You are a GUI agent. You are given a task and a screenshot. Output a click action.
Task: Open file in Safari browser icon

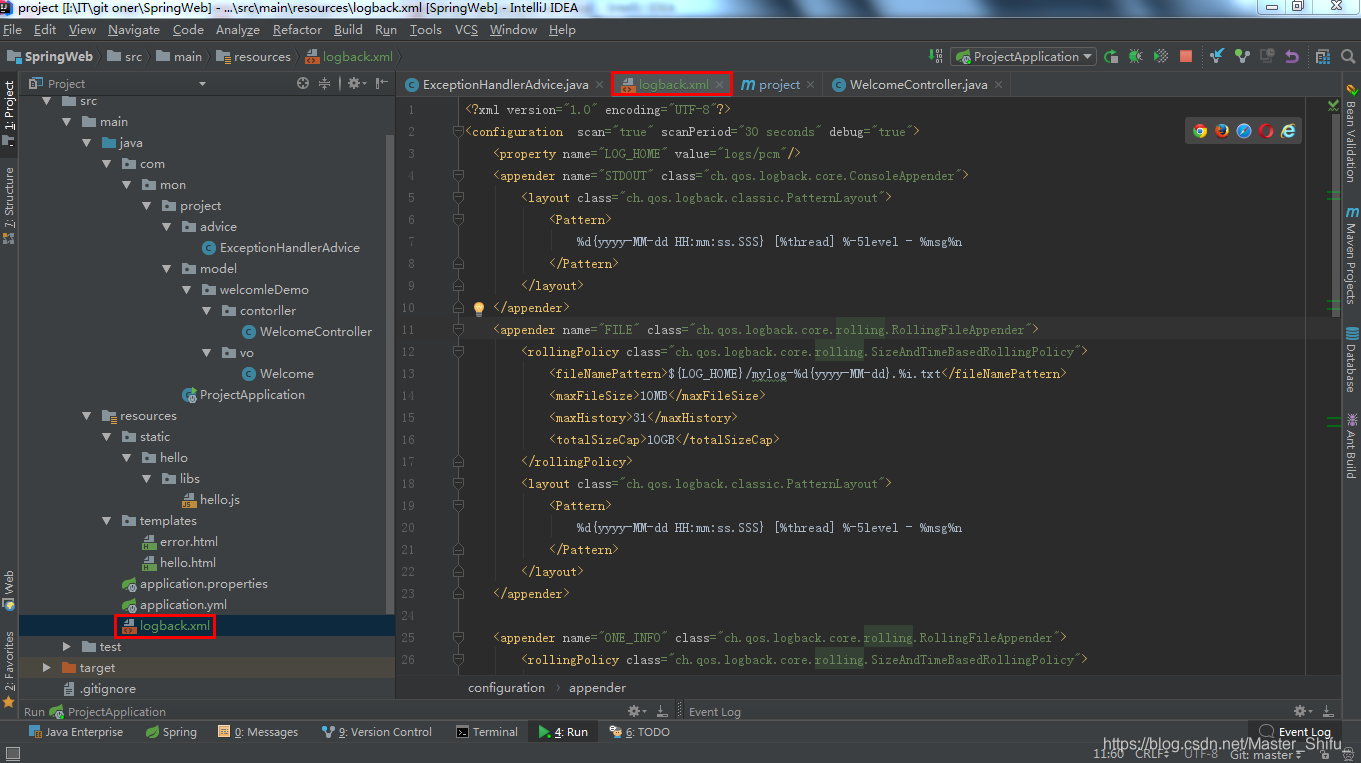(1244, 131)
